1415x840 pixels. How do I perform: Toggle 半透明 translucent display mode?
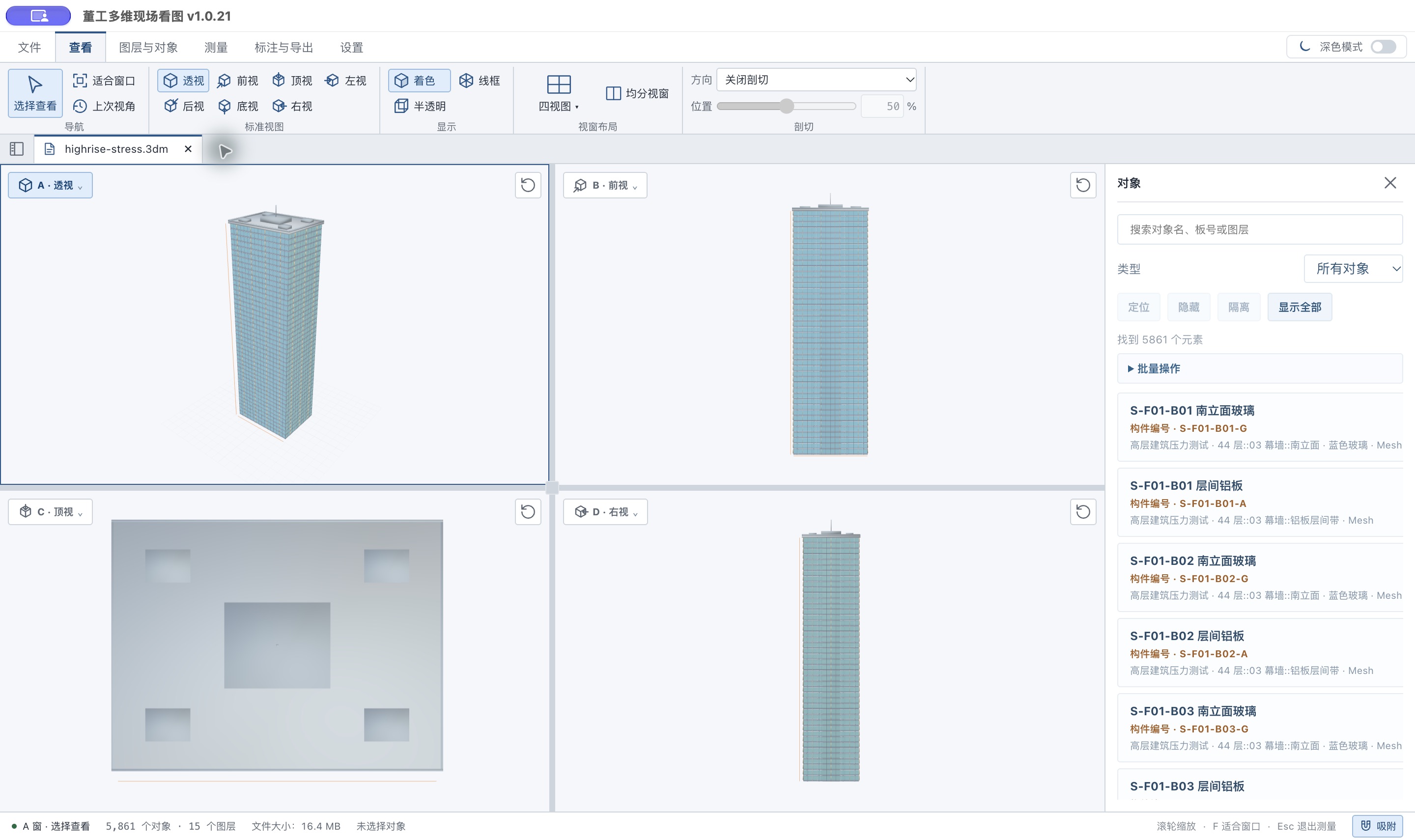point(420,106)
